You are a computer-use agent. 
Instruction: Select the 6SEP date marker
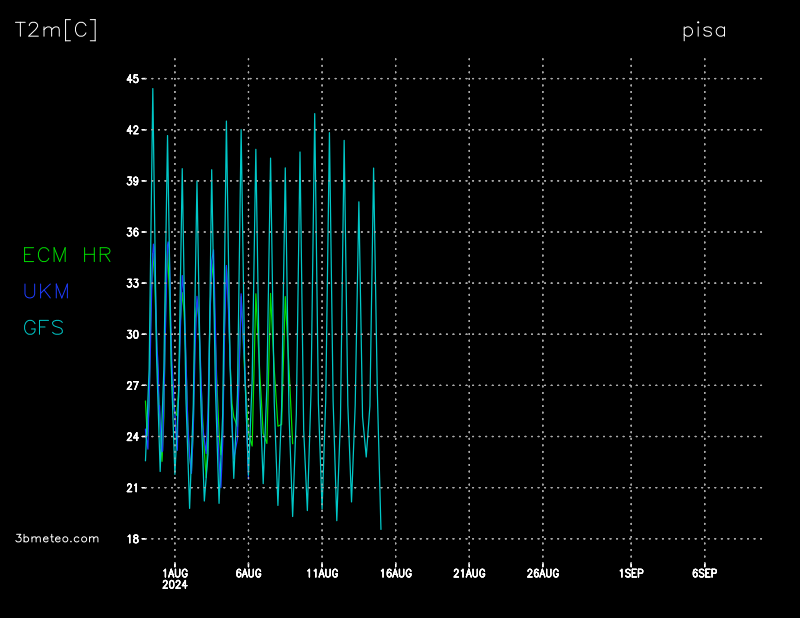(x=704, y=573)
